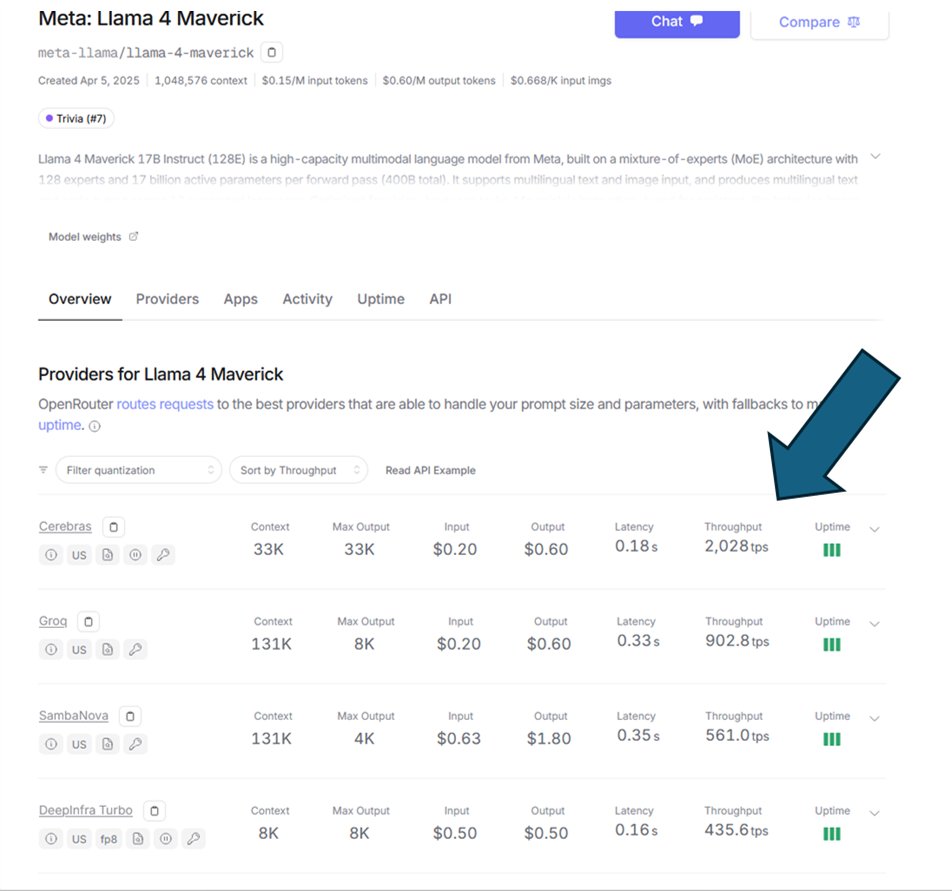Click the DeepInfra Turbo latency 0.16 s
Viewport: 952px width, 891px height.
tap(636, 830)
